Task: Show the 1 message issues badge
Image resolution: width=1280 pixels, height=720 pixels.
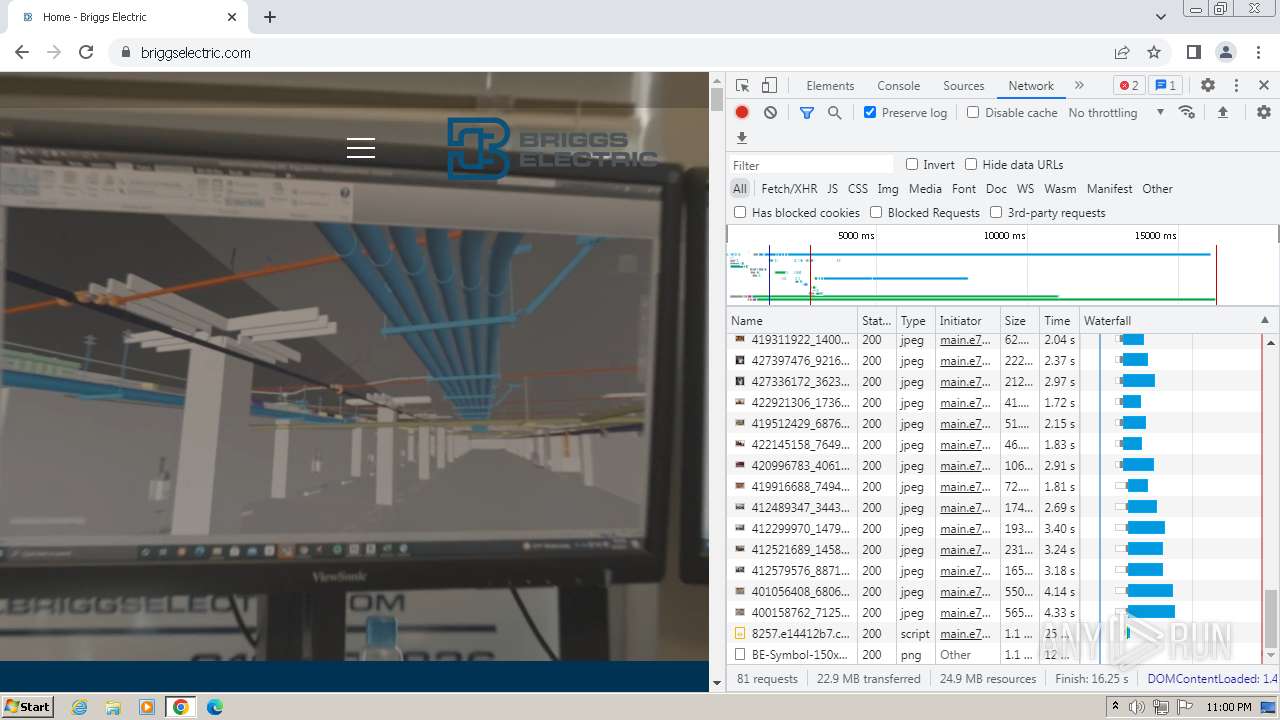Action: (x=1164, y=86)
